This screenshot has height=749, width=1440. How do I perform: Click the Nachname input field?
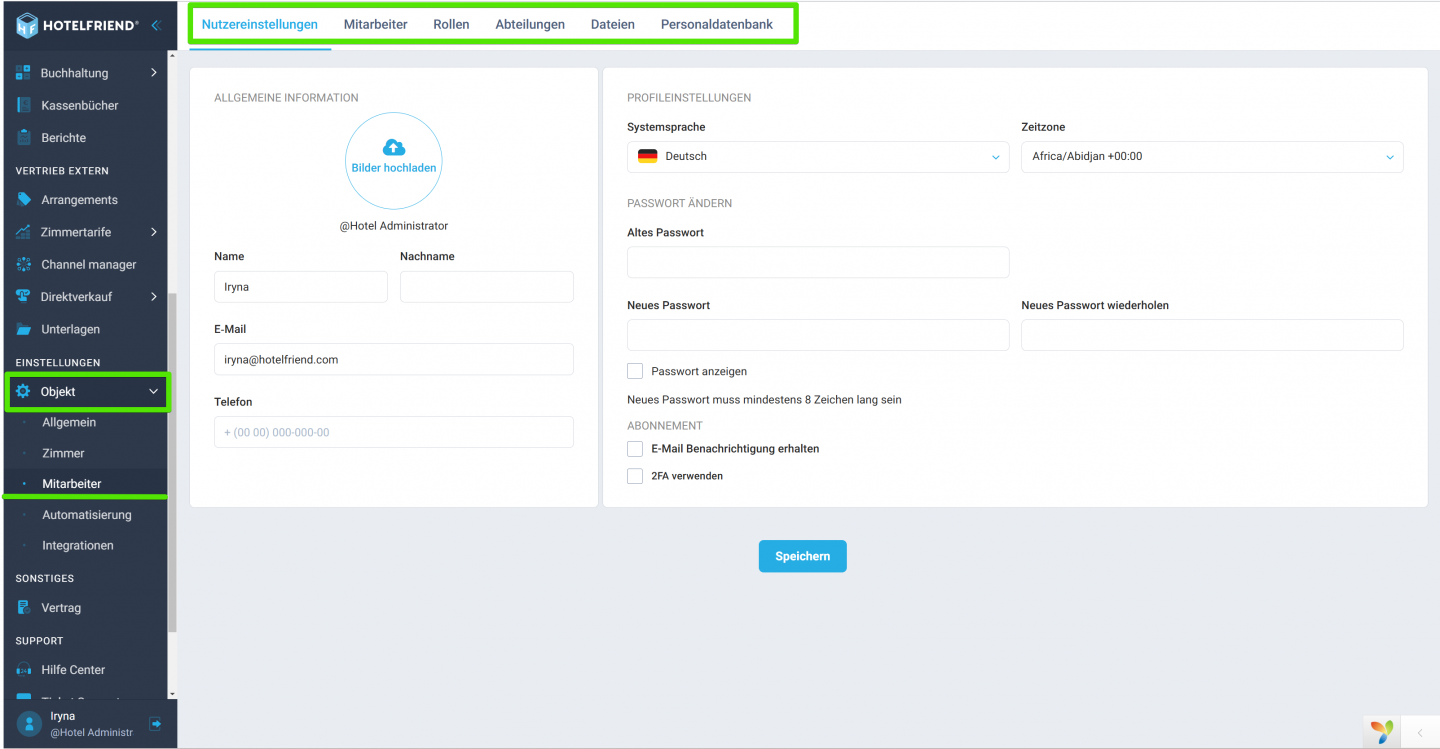click(487, 287)
